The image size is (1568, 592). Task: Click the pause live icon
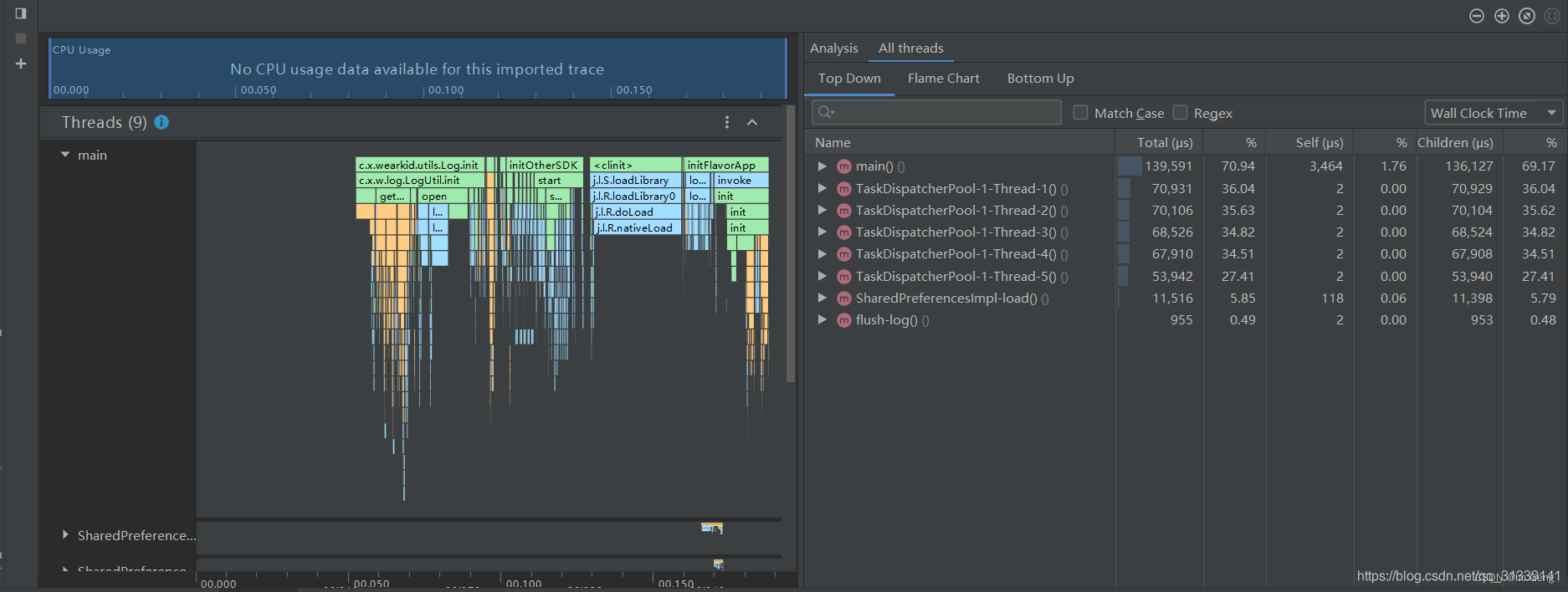[1552, 16]
